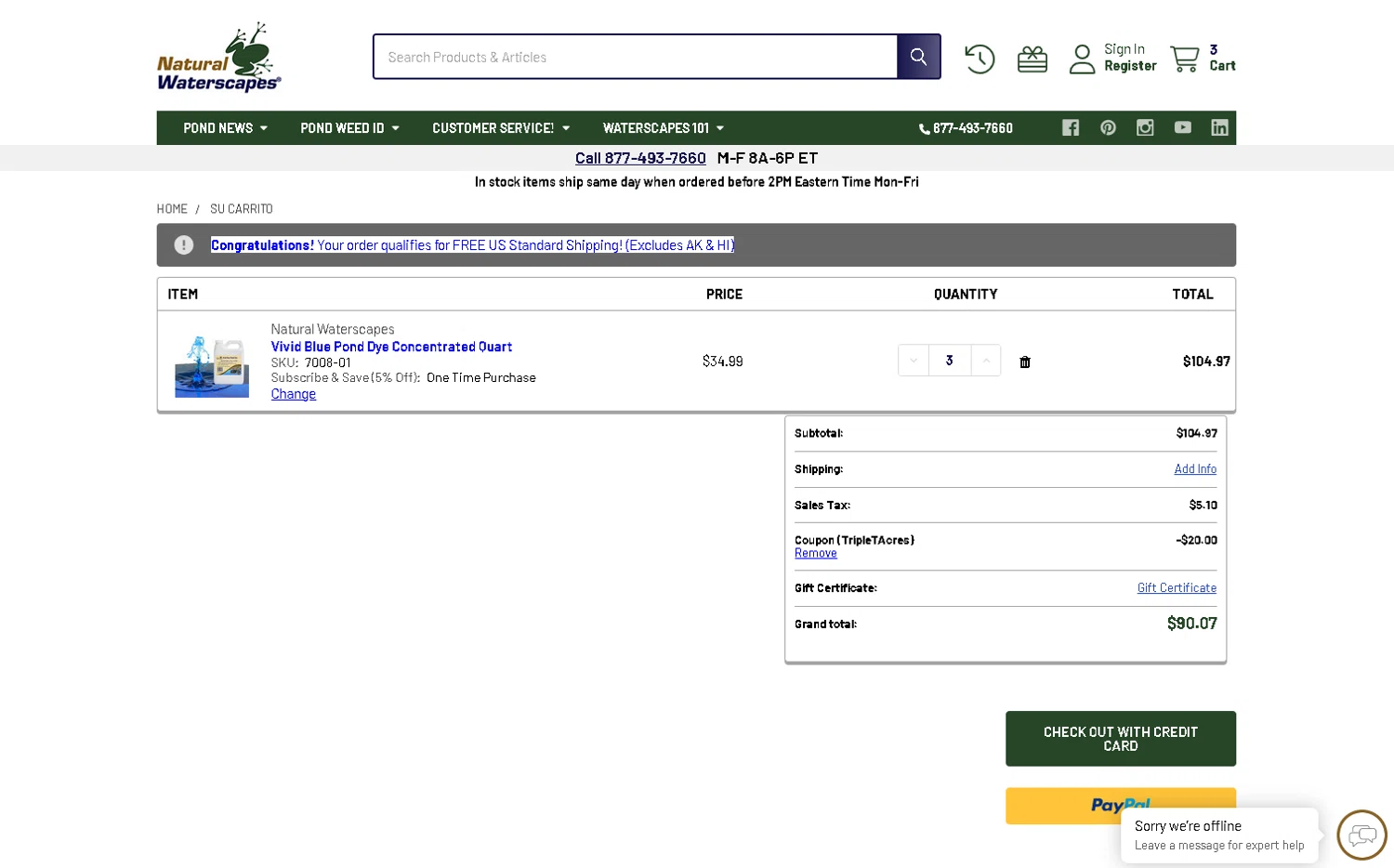Click the pond dye product thumbnail

(212, 364)
